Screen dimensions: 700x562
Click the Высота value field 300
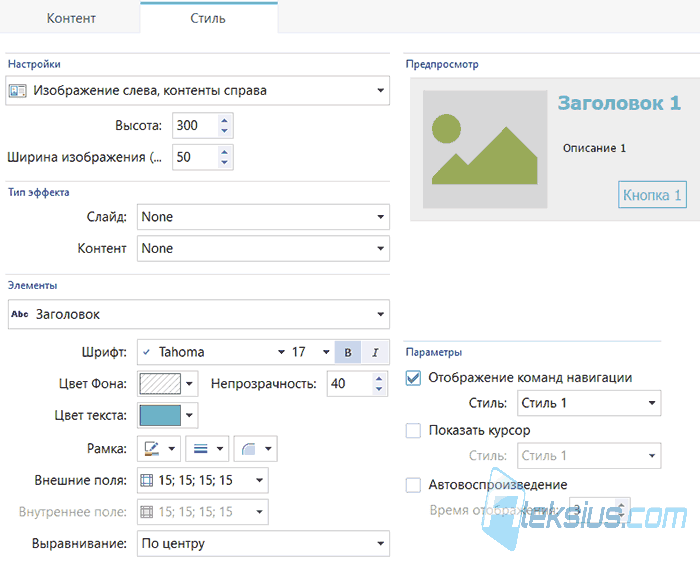pyautogui.click(x=195, y=125)
